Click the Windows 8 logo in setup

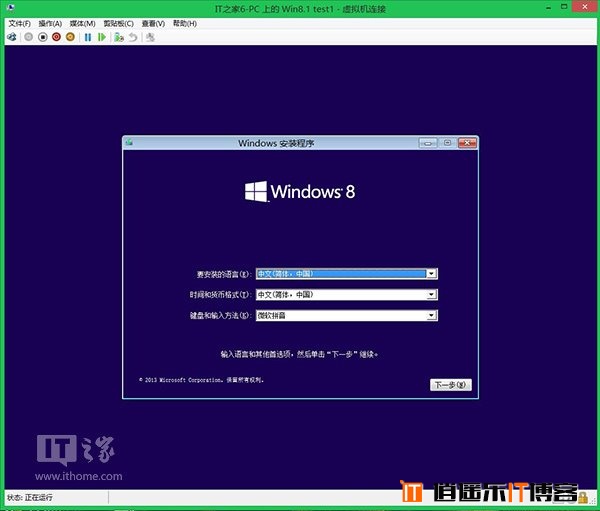pyautogui.click(x=300, y=191)
